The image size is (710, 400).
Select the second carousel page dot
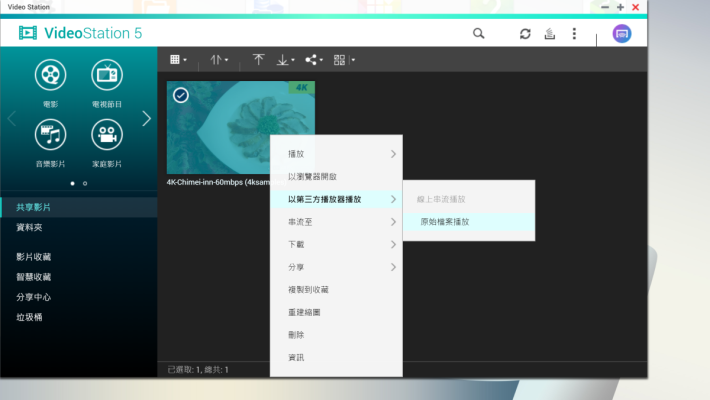[x=85, y=183]
